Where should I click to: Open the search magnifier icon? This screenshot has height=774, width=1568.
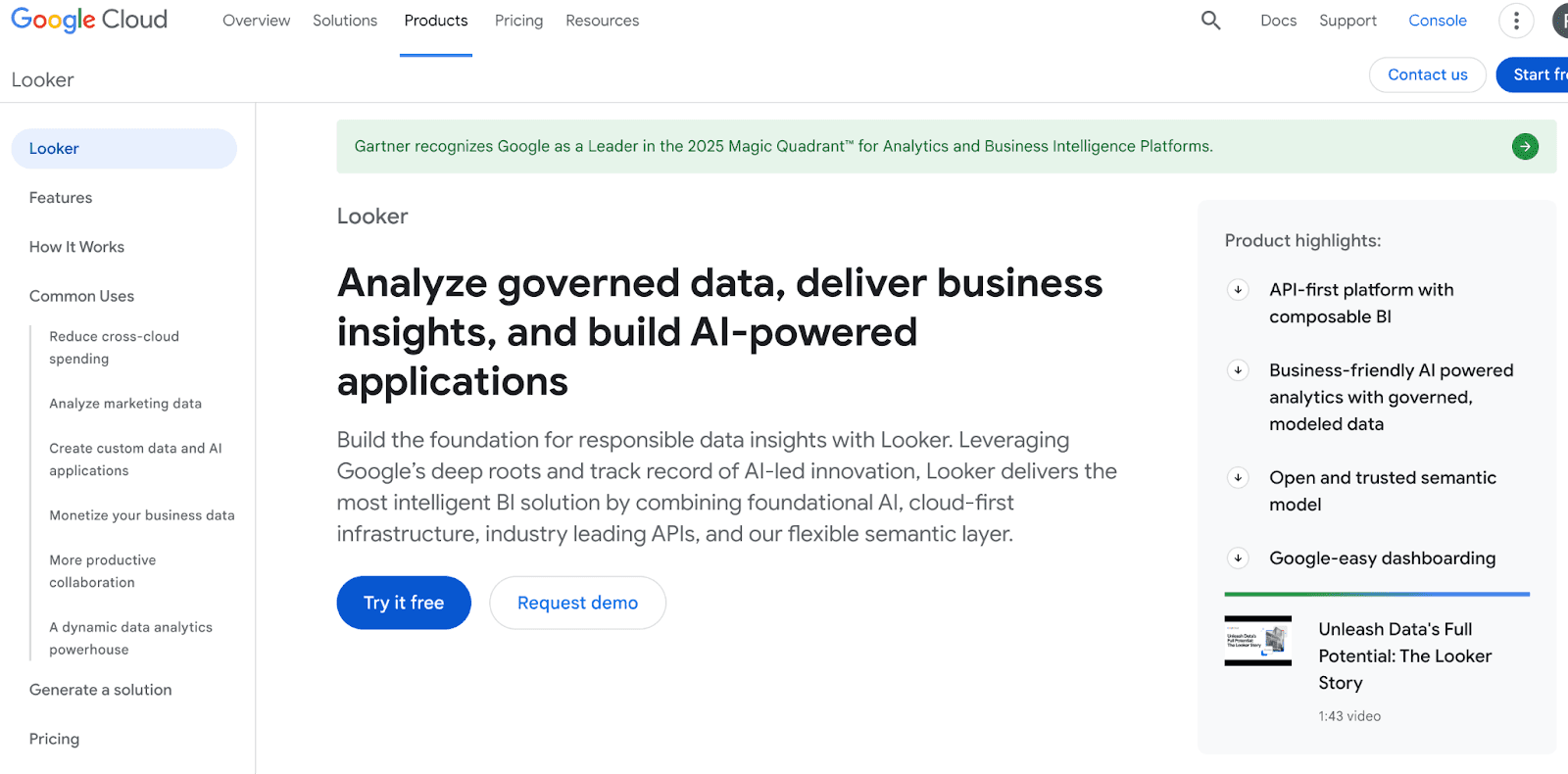[x=1211, y=21]
